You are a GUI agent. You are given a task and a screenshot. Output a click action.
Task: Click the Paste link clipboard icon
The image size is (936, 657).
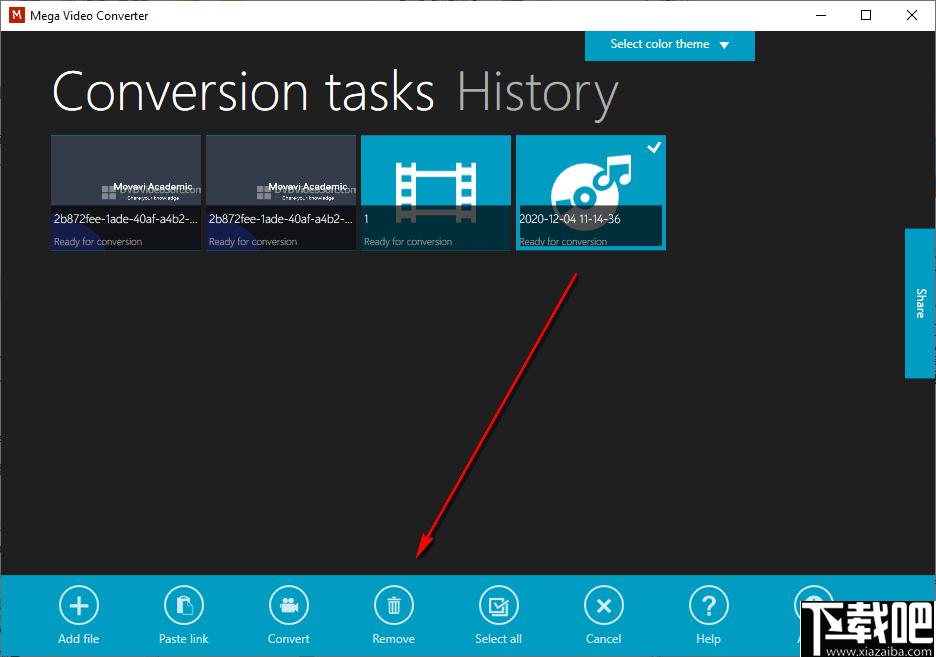click(x=183, y=605)
